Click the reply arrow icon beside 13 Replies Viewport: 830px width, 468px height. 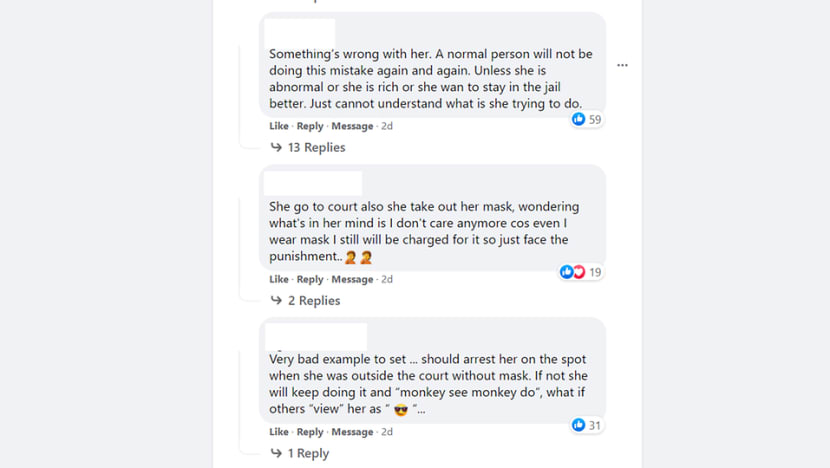pyautogui.click(x=276, y=147)
